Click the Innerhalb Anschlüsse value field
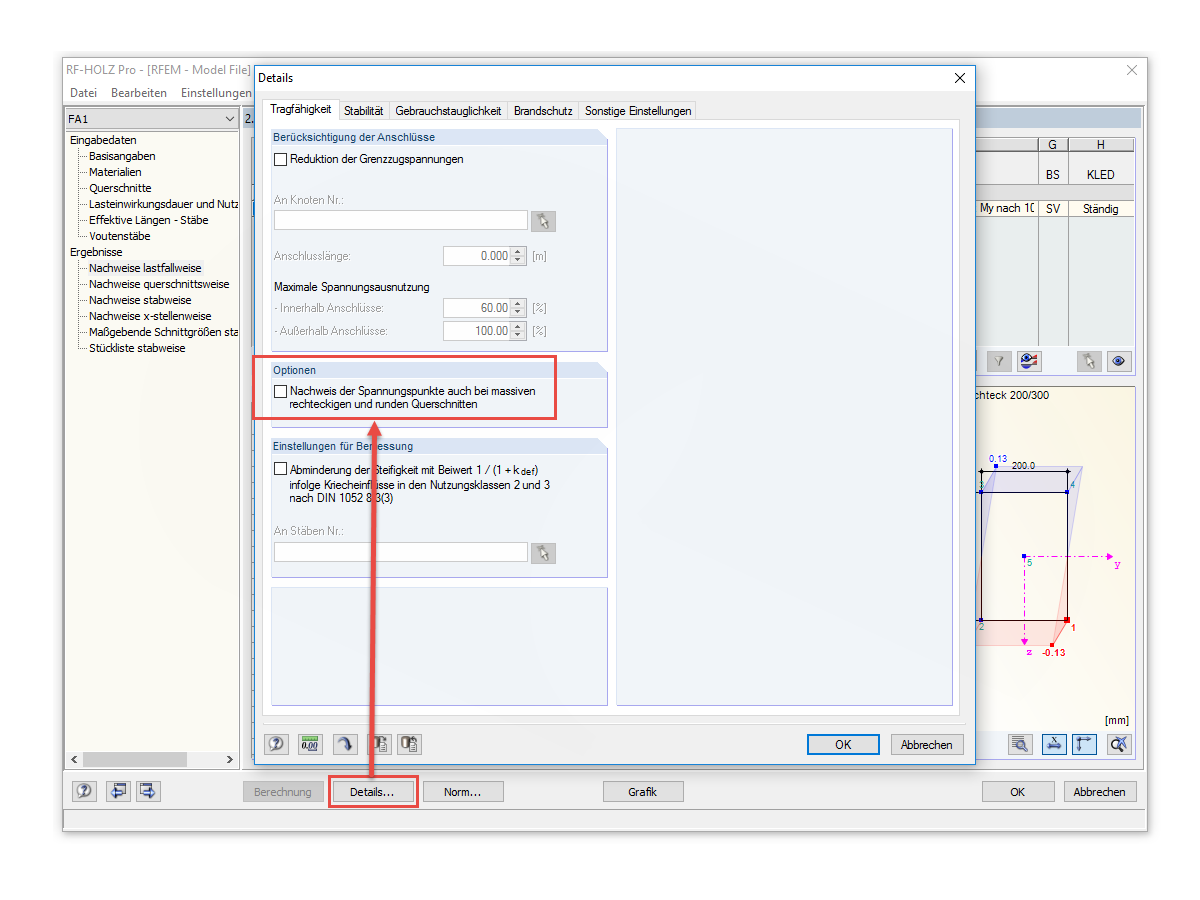Image resolution: width=1200 pixels, height=900 pixels. (x=477, y=308)
